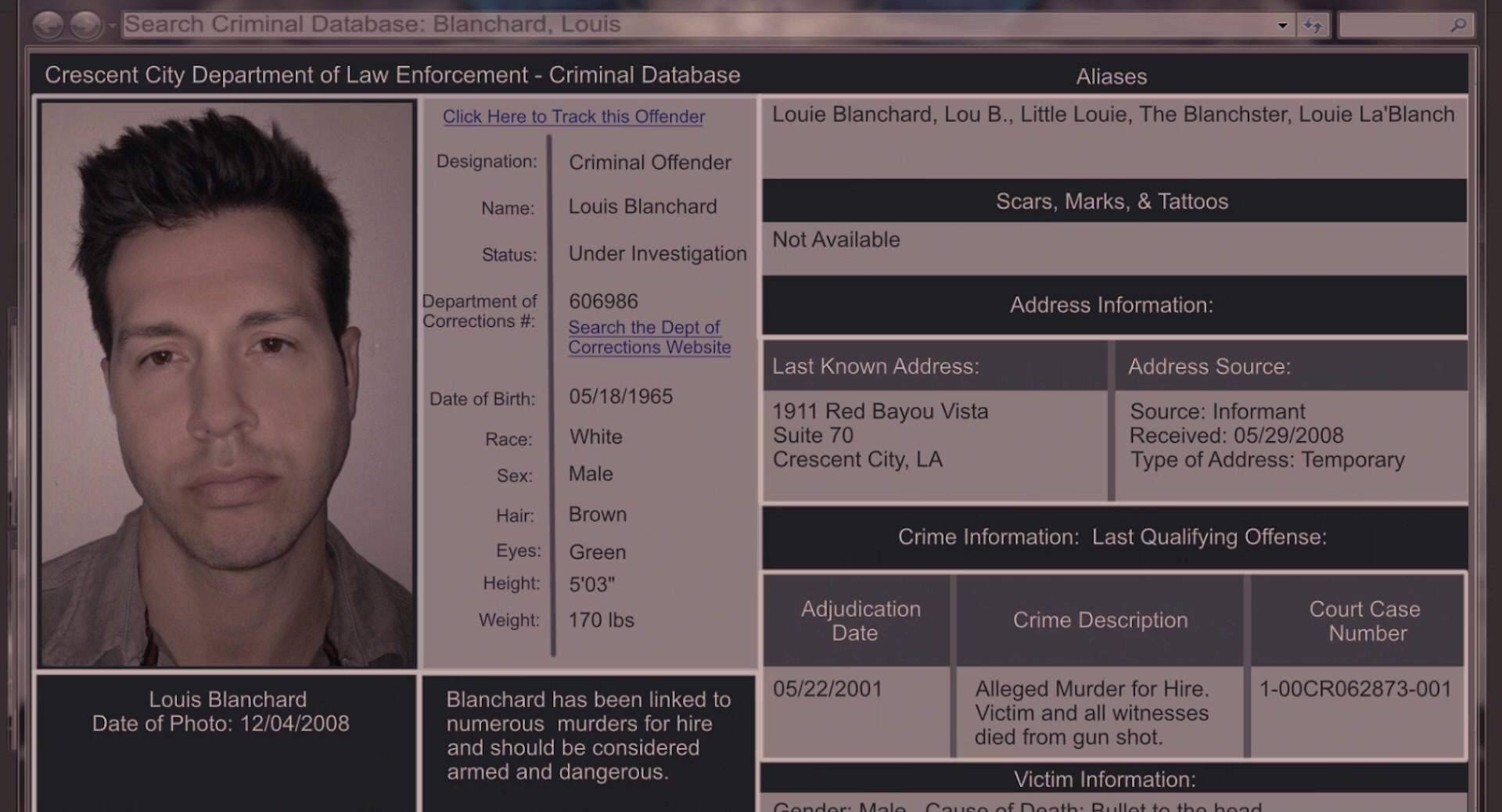Click the corrections number 606986
The width and height of the screenshot is (1502, 812).
pos(603,301)
